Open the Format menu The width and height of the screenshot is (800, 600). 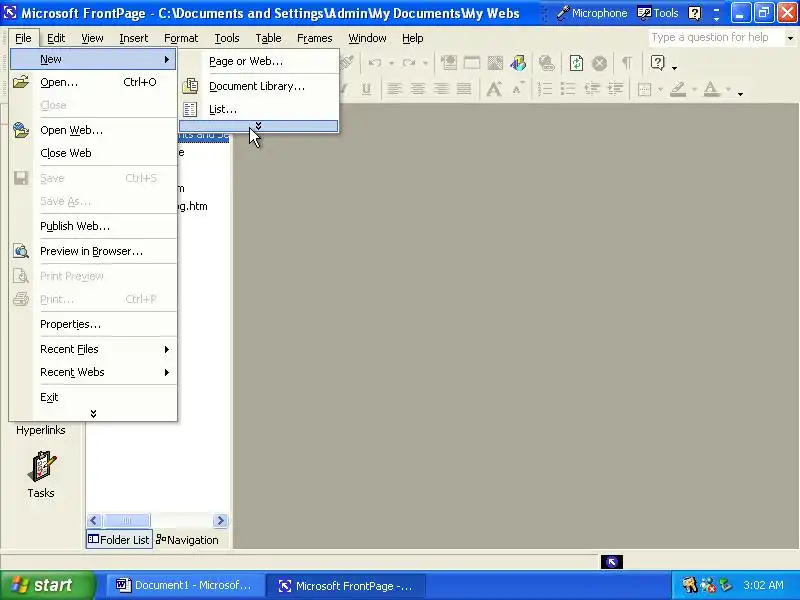coord(181,38)
